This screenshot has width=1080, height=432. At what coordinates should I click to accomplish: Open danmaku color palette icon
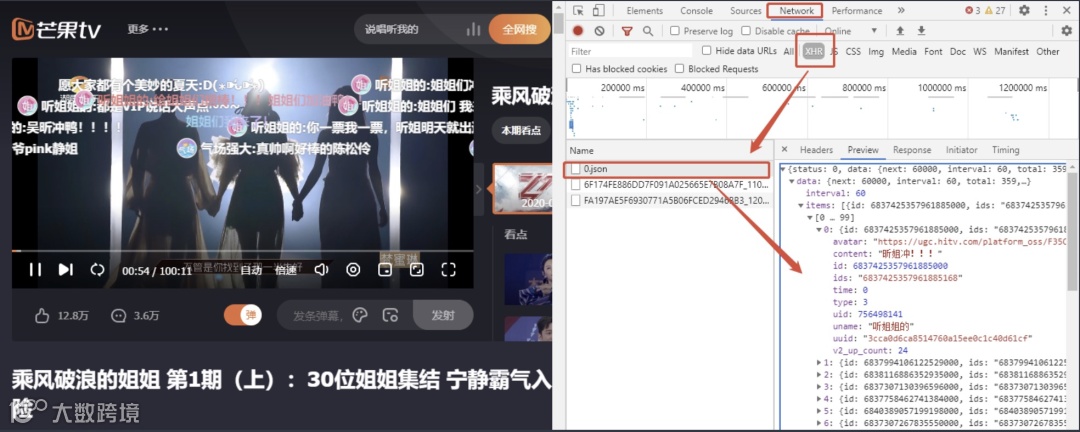pos(360,316)
